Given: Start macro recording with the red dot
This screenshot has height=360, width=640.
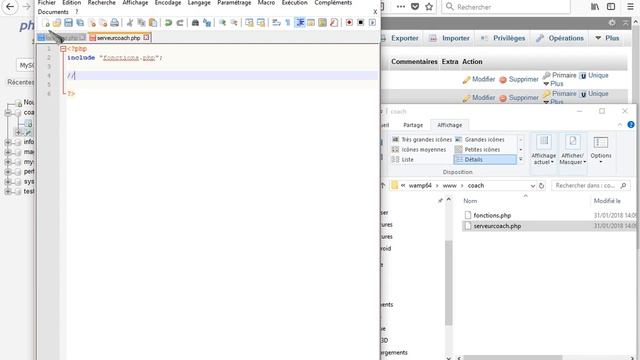Looking at the screenshot, I should 349,23.
